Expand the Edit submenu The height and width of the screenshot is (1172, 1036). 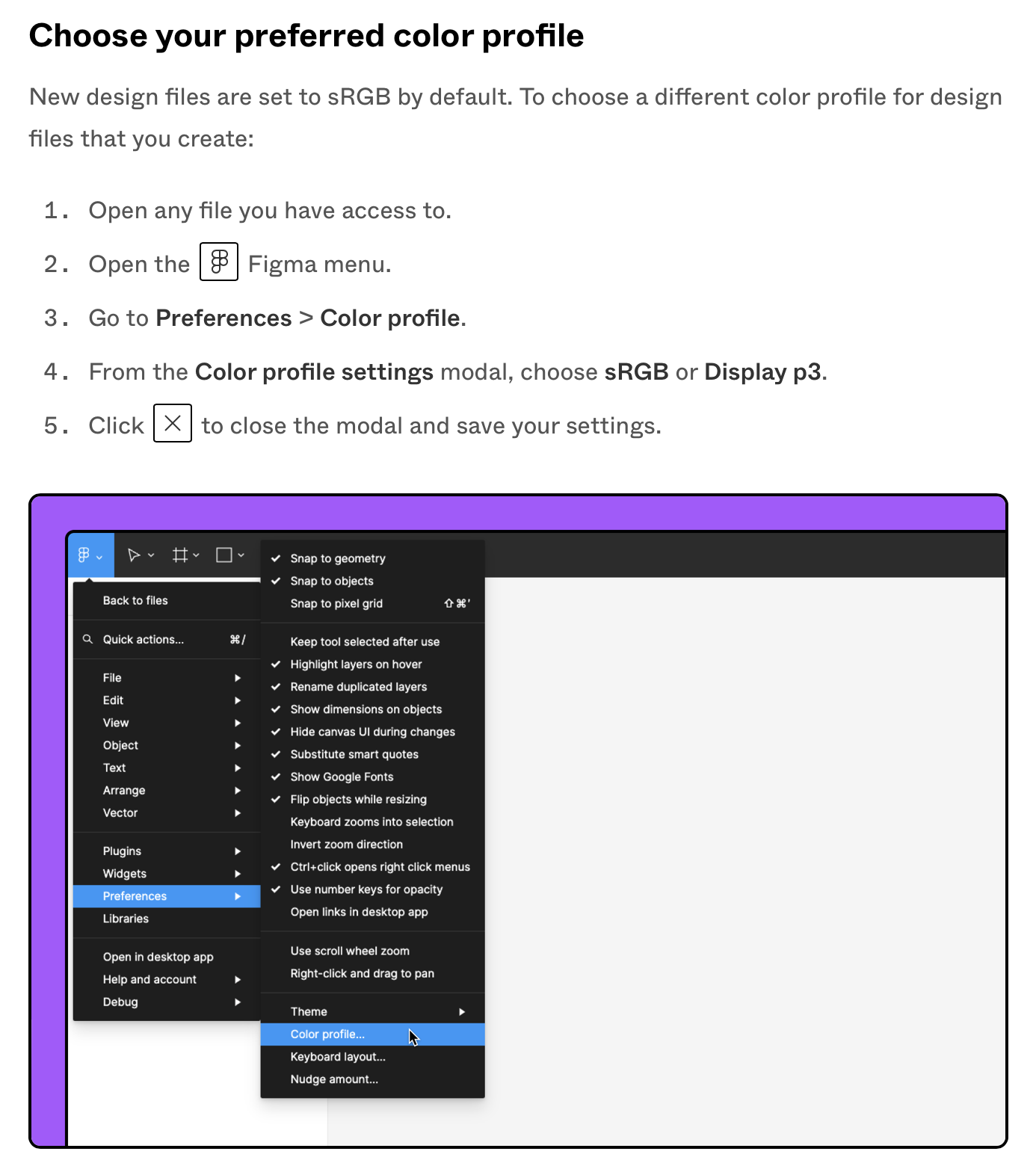click(x=167, y=700)
